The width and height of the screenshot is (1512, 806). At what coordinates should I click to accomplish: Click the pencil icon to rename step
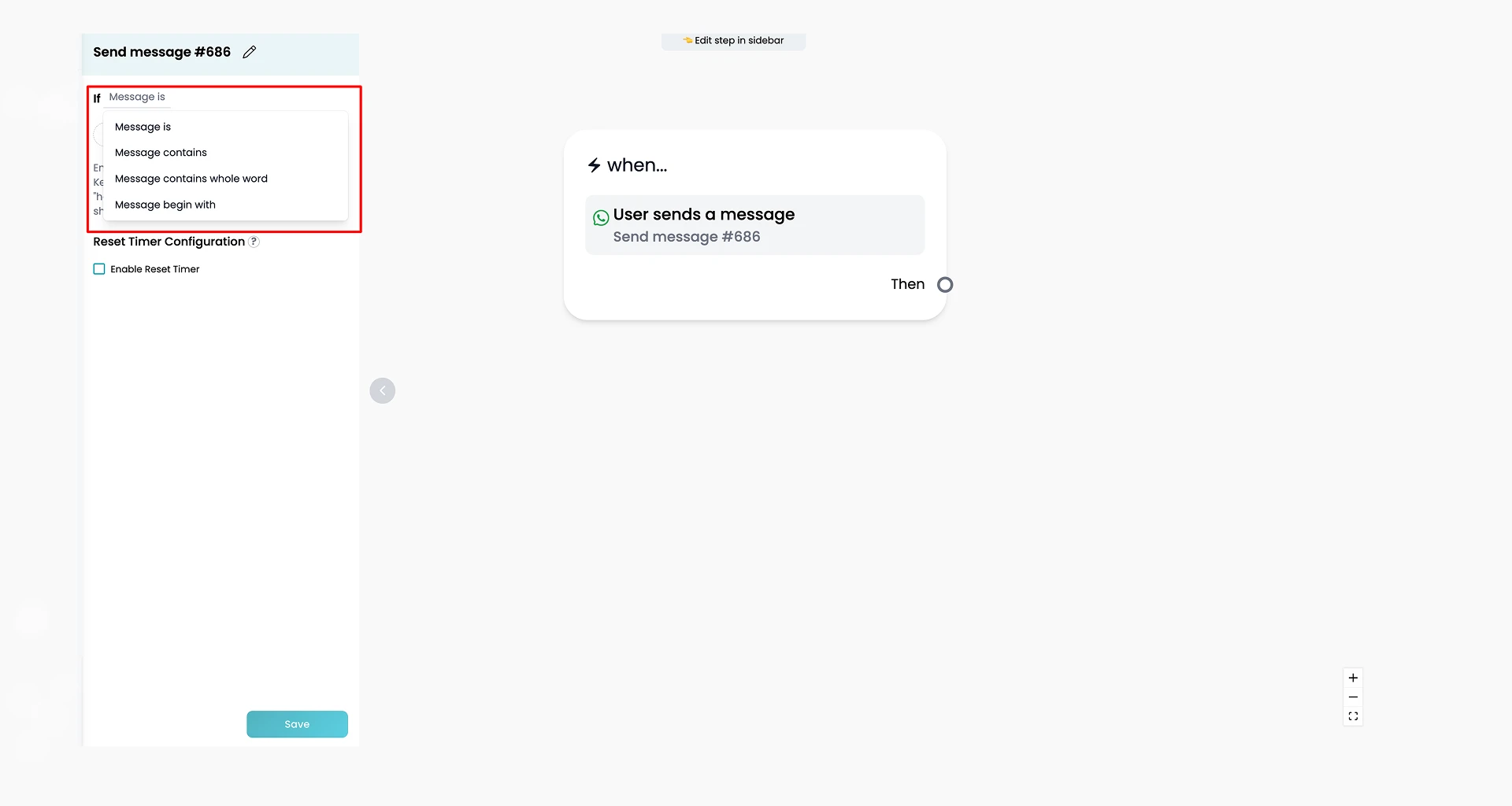point(250,52)
